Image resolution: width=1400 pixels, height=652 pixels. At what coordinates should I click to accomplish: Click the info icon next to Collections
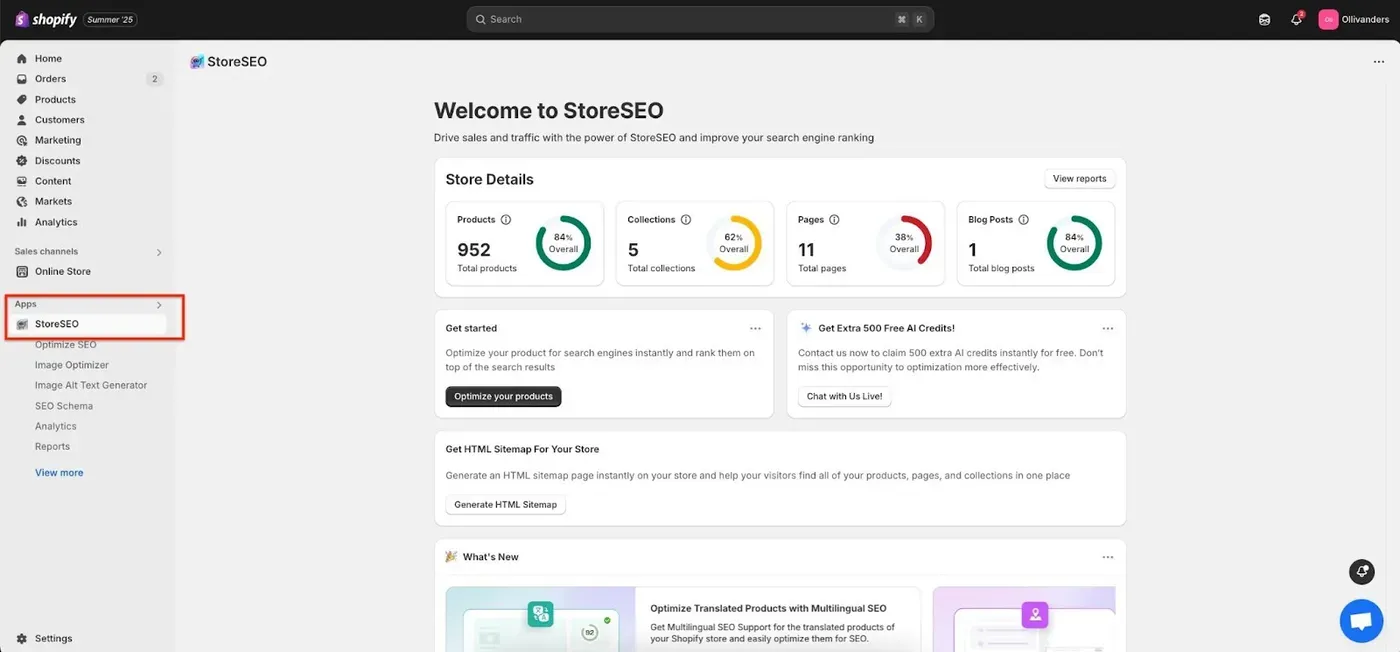[x=686, y=220]
